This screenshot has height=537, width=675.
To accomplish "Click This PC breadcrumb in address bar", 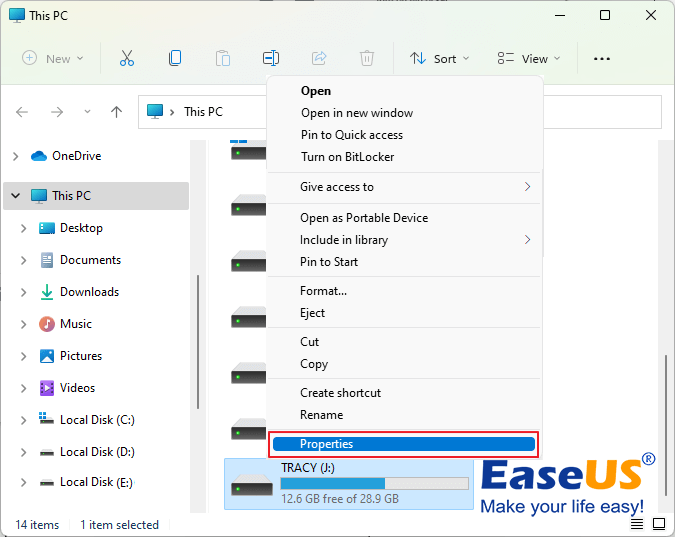I will [x=203, y=112].
